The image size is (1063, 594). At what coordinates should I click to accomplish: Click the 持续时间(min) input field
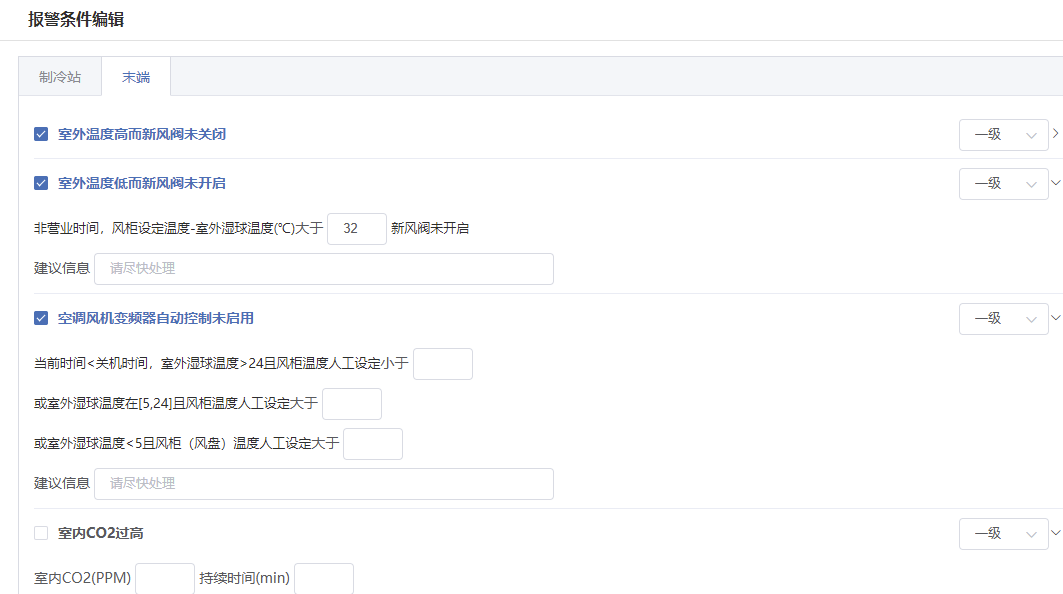click(324, 578)
